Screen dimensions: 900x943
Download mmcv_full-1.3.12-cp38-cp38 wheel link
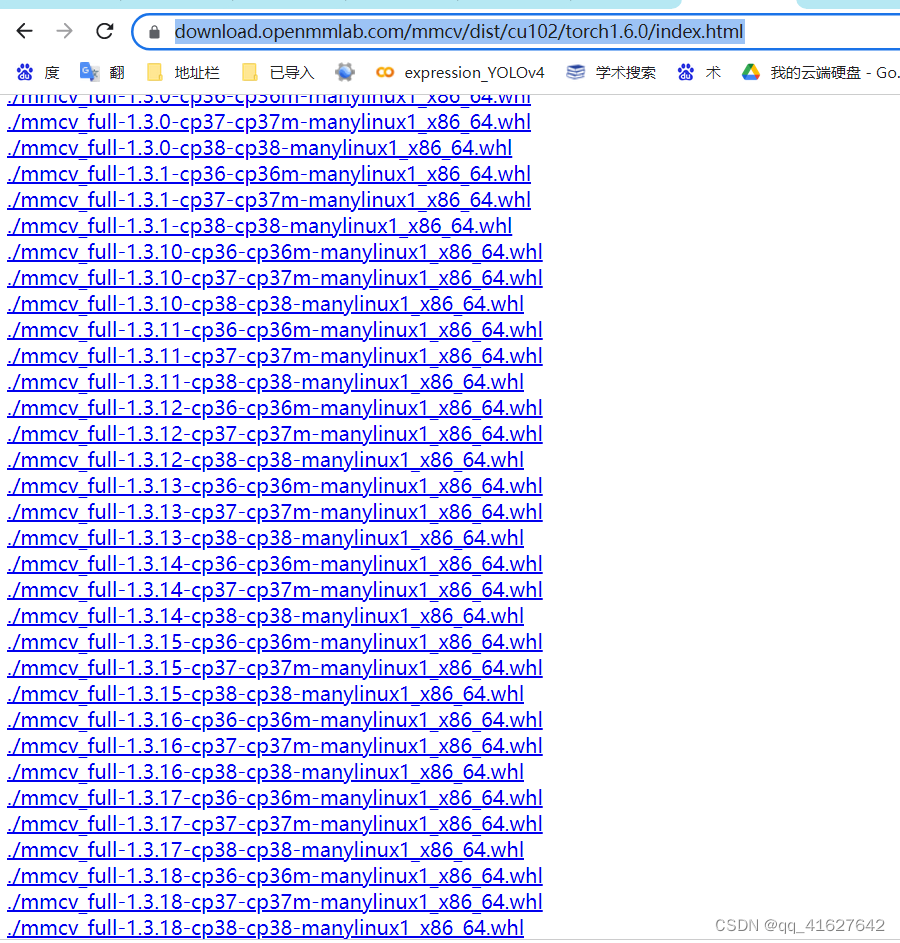point(265,460)
